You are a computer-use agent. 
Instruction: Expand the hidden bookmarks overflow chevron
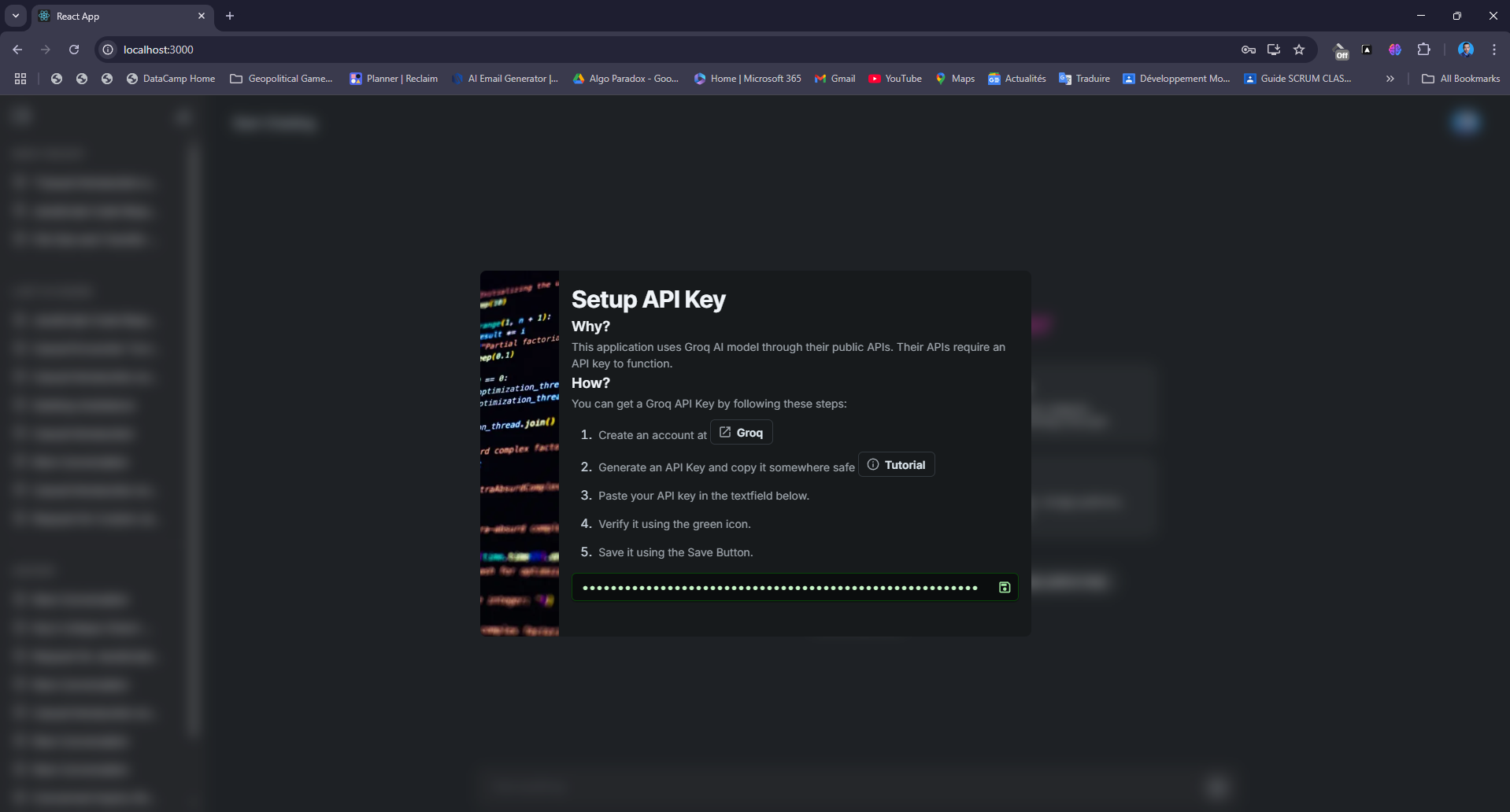(1390, 78)
